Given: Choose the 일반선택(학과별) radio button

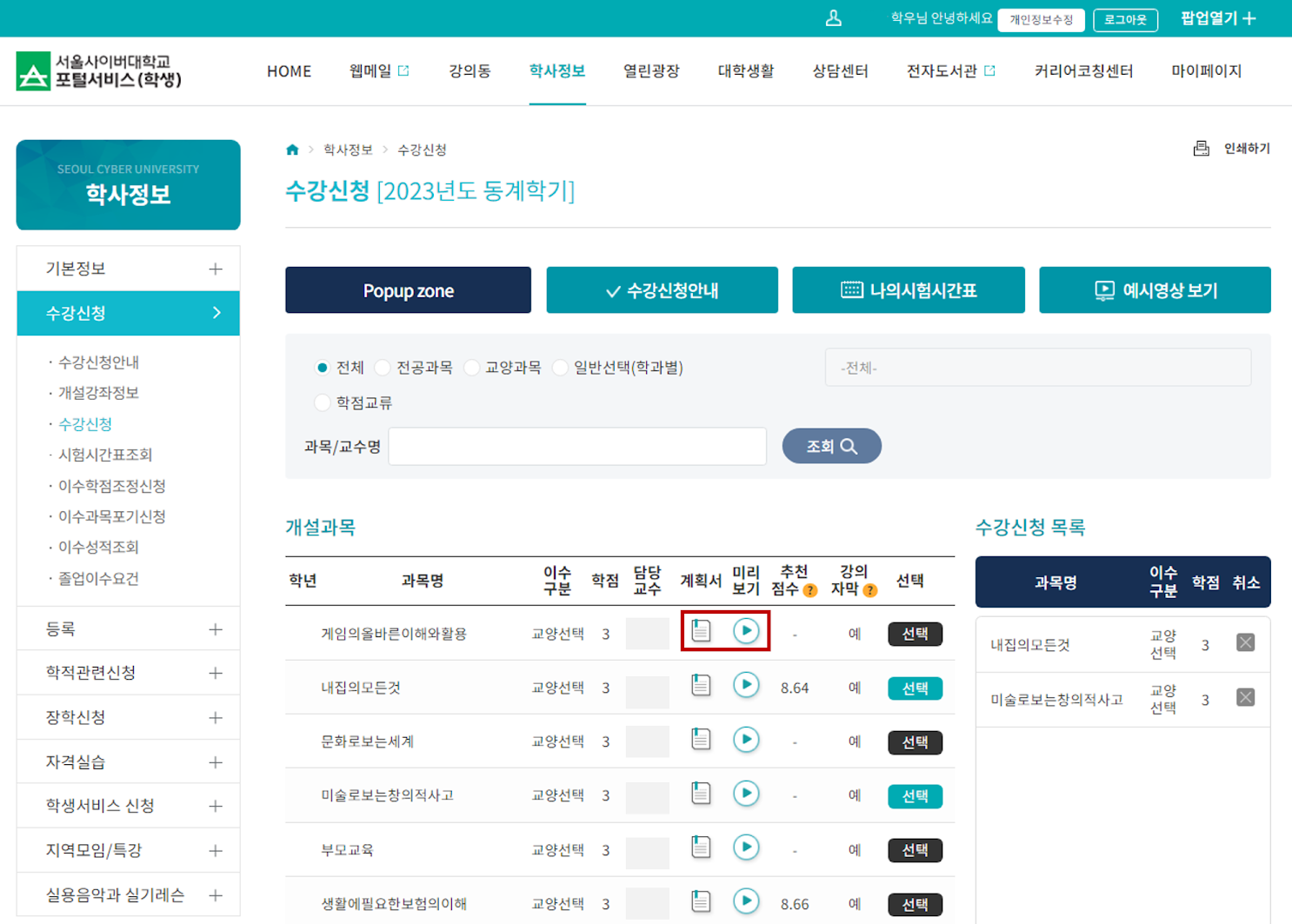Looking at the screenshot, I should (560, 367).
